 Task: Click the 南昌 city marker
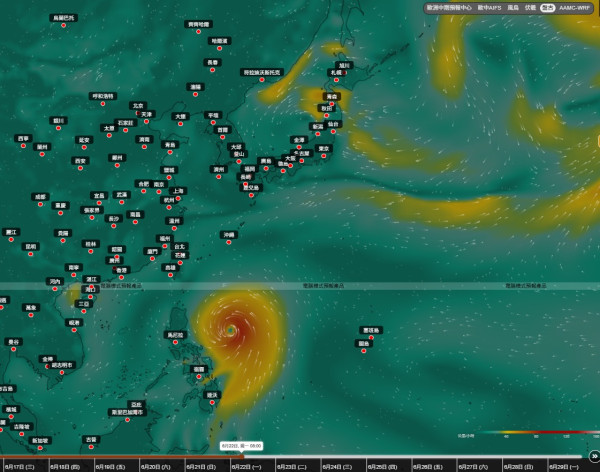pos(135,215)
